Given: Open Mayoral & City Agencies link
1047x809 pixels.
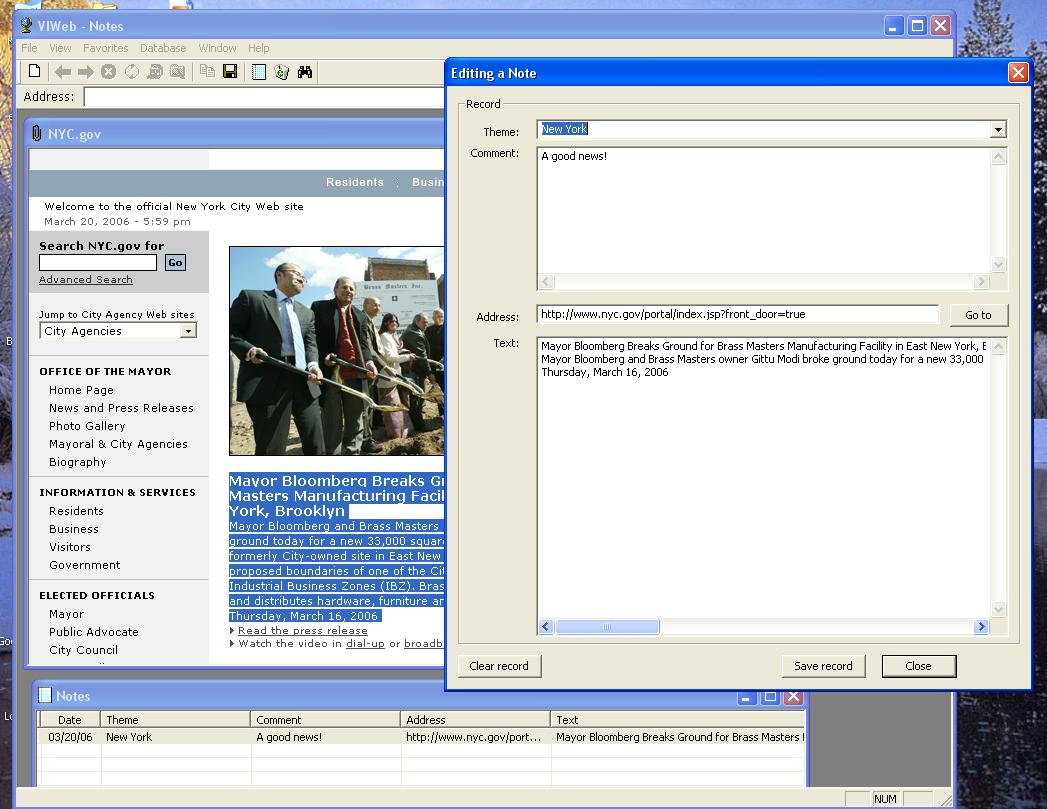Looking at the screenshot, I should (118, 444).
